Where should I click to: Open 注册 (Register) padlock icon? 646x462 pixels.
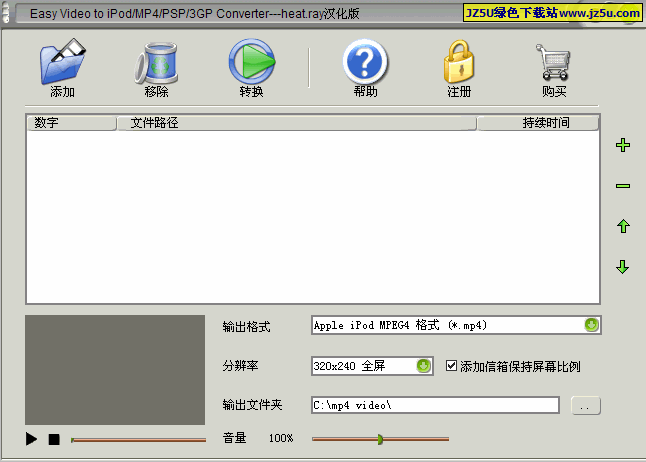click(x=459, y=61)
